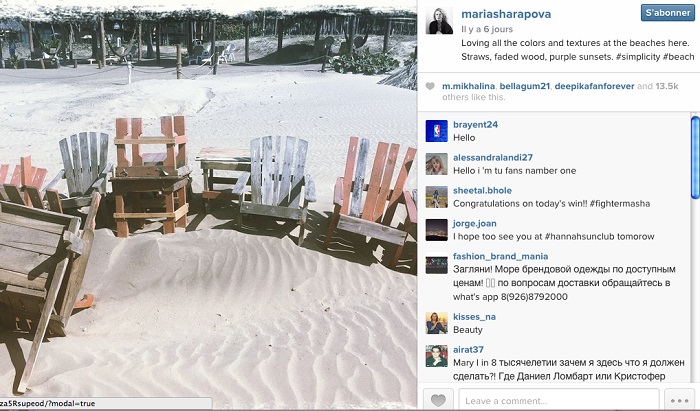Viewport: 700px width, 411px height.
Task: Open the #beach hashtag in caption
Action: 678,57
